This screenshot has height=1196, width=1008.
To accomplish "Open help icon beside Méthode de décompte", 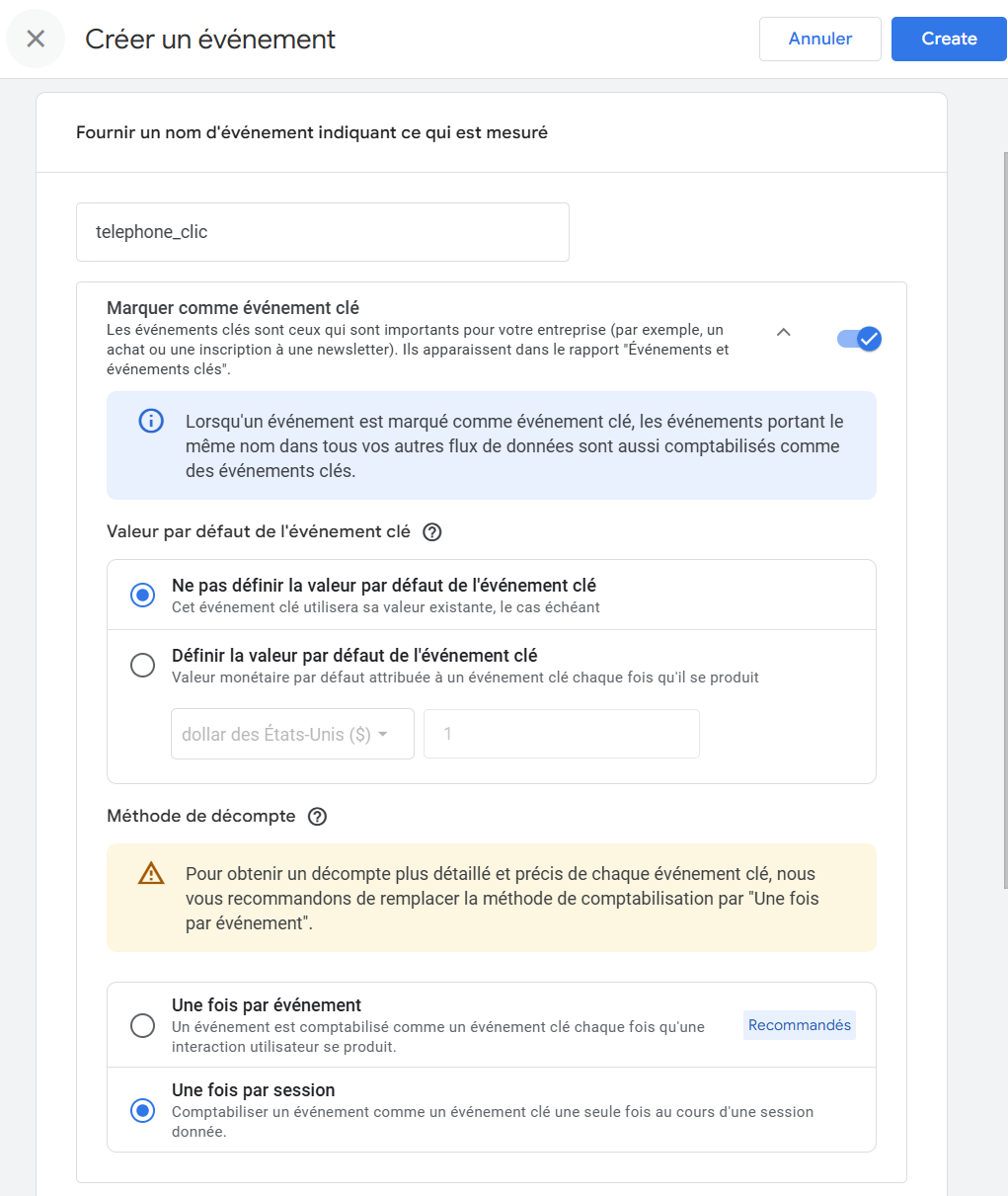I will coord(317,817).
